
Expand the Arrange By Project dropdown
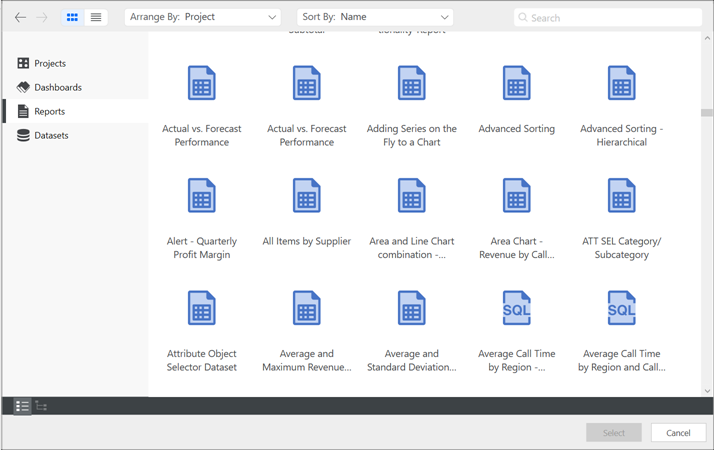pyautogui.click(x=203, y=17)
